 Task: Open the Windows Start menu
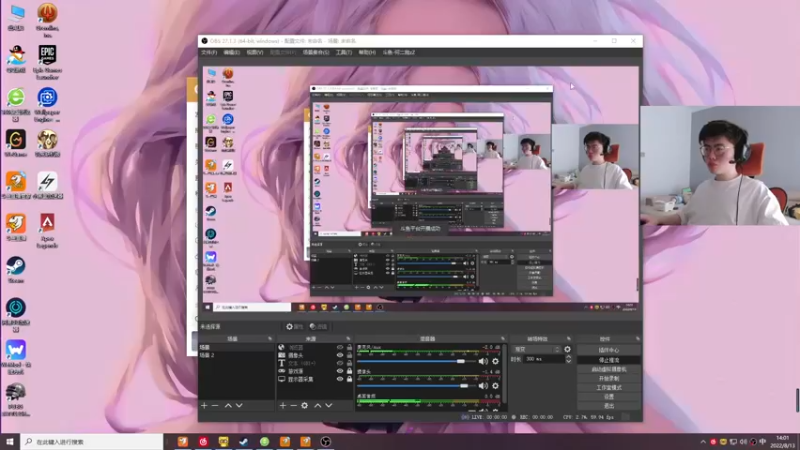[x=10, y=441]
